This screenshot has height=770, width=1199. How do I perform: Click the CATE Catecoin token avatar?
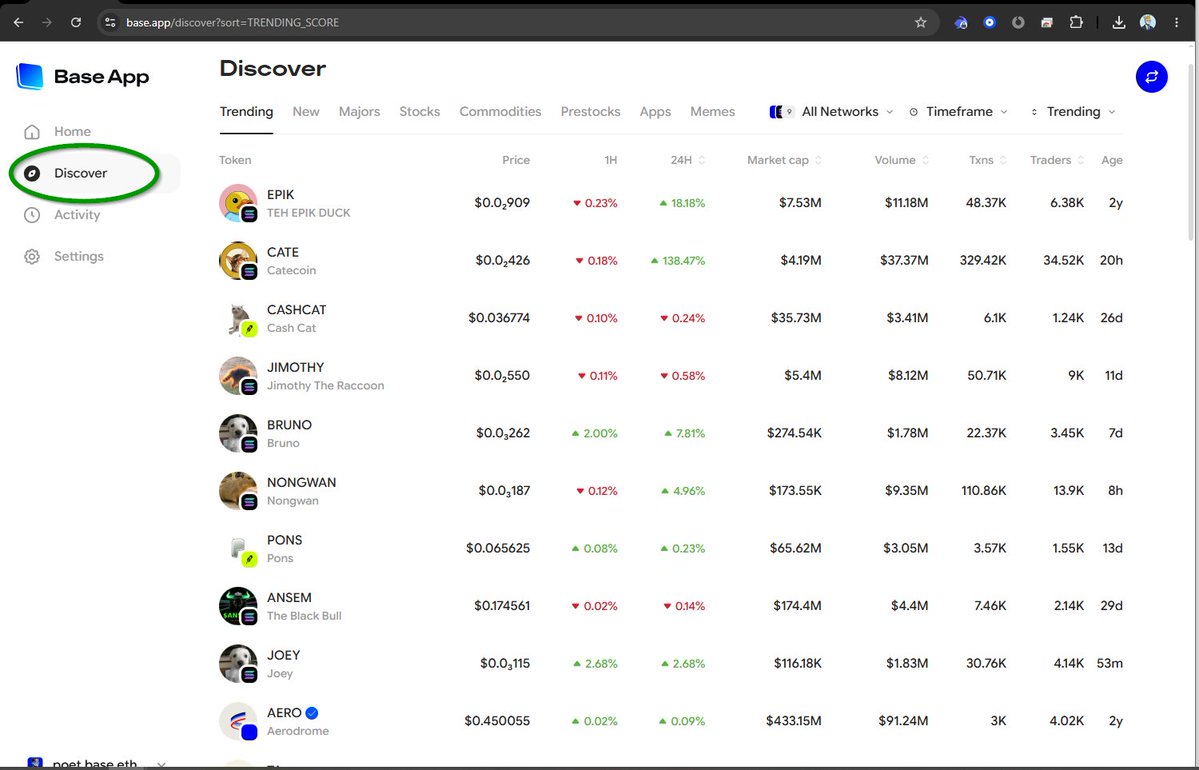(238, 261)
